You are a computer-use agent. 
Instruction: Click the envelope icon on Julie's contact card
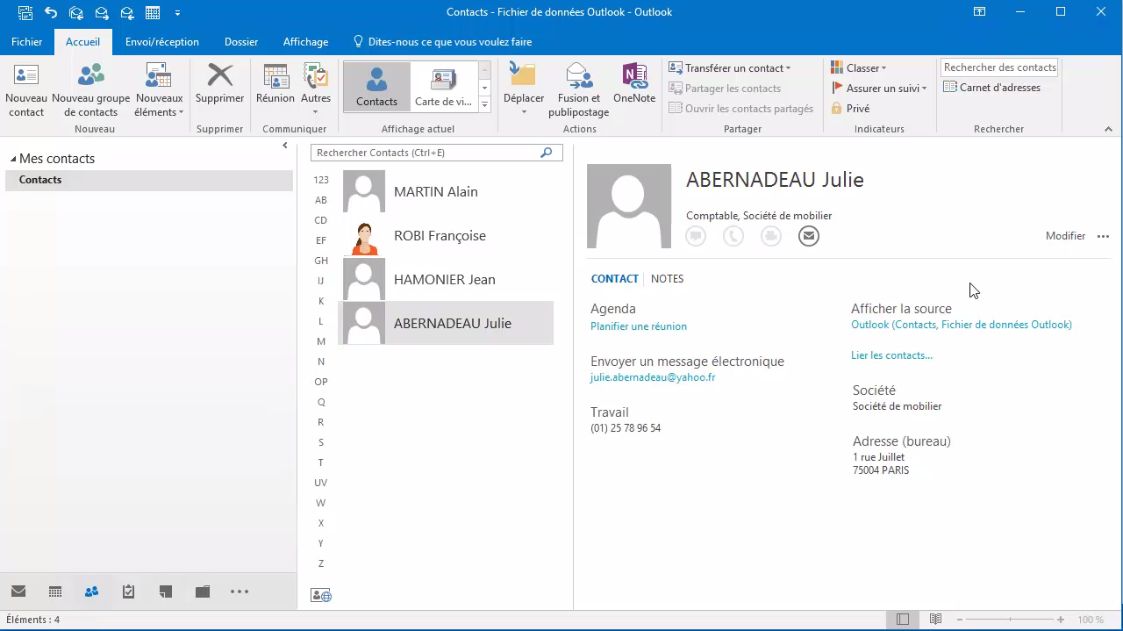808,236
